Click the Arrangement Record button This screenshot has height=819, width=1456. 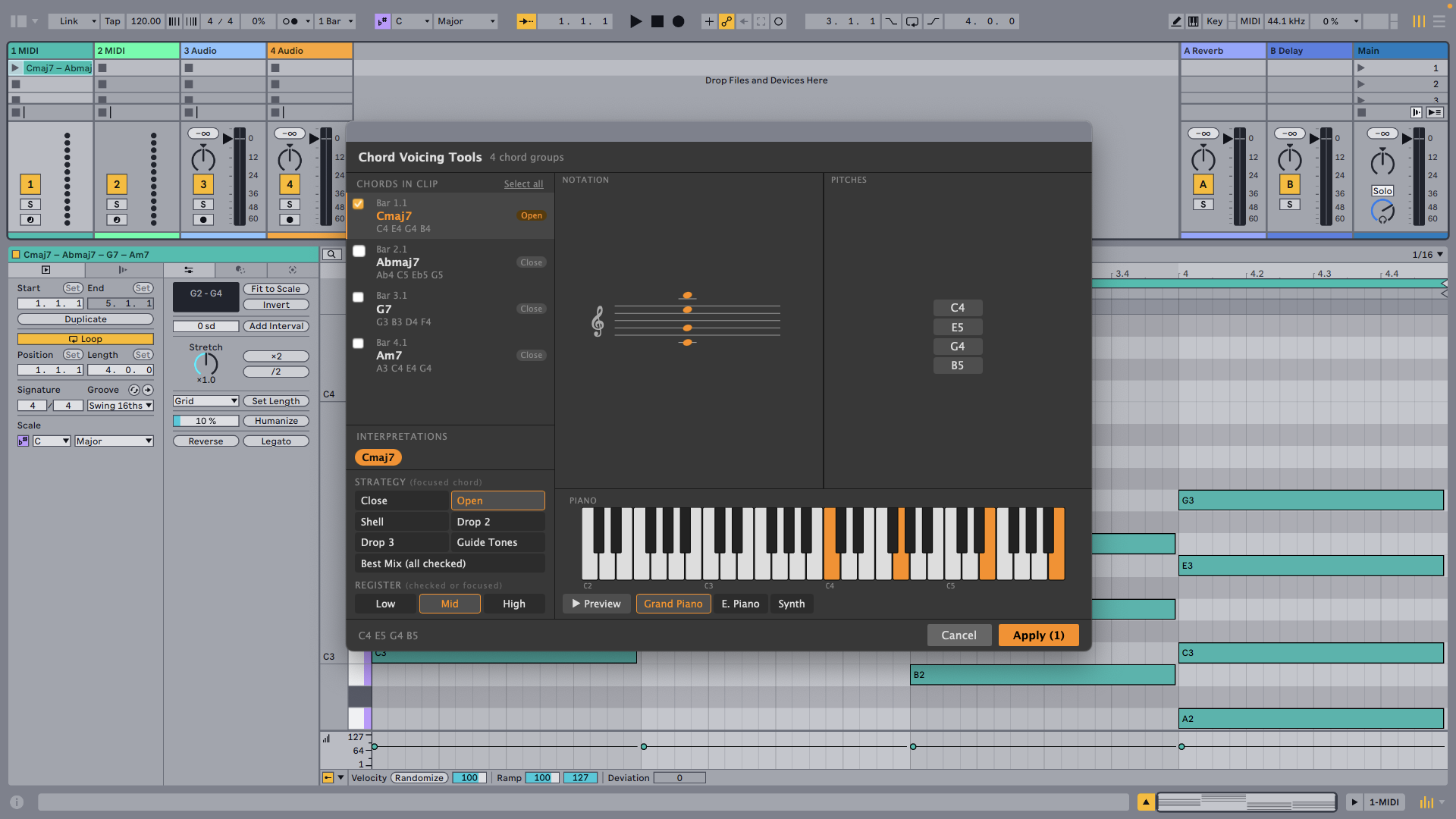[679, 21]
